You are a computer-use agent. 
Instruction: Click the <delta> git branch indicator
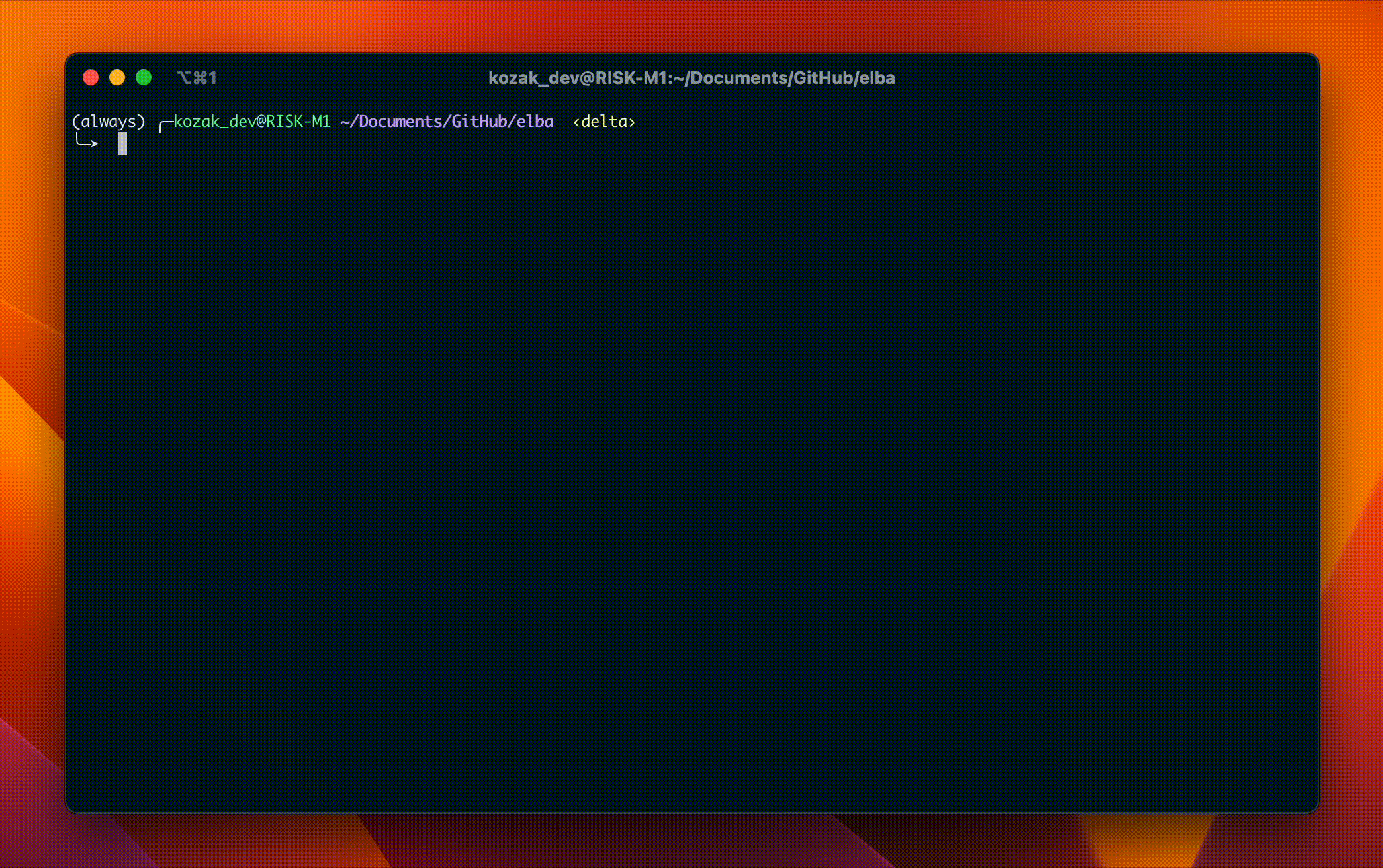[603, 122]
